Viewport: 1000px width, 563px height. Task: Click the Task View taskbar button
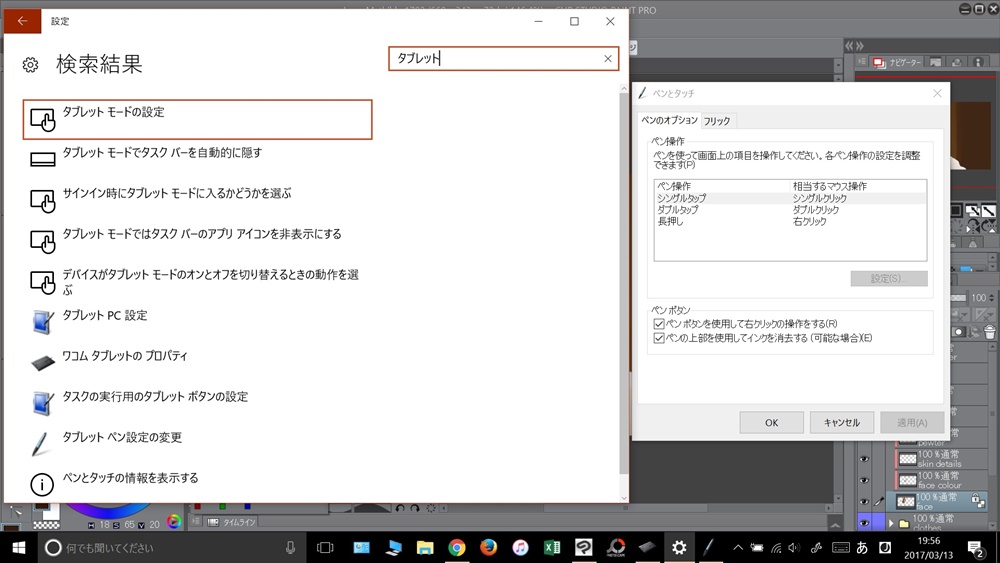coord(325,547)
